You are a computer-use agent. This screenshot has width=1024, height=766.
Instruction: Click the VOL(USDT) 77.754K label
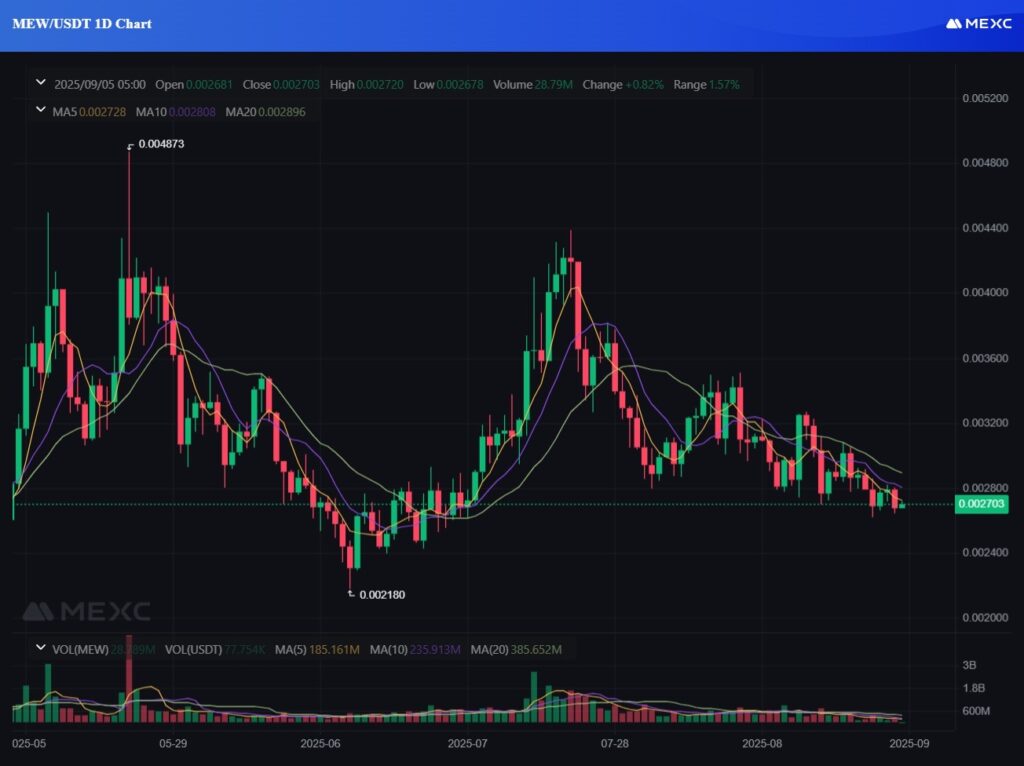tap(215, 649)
